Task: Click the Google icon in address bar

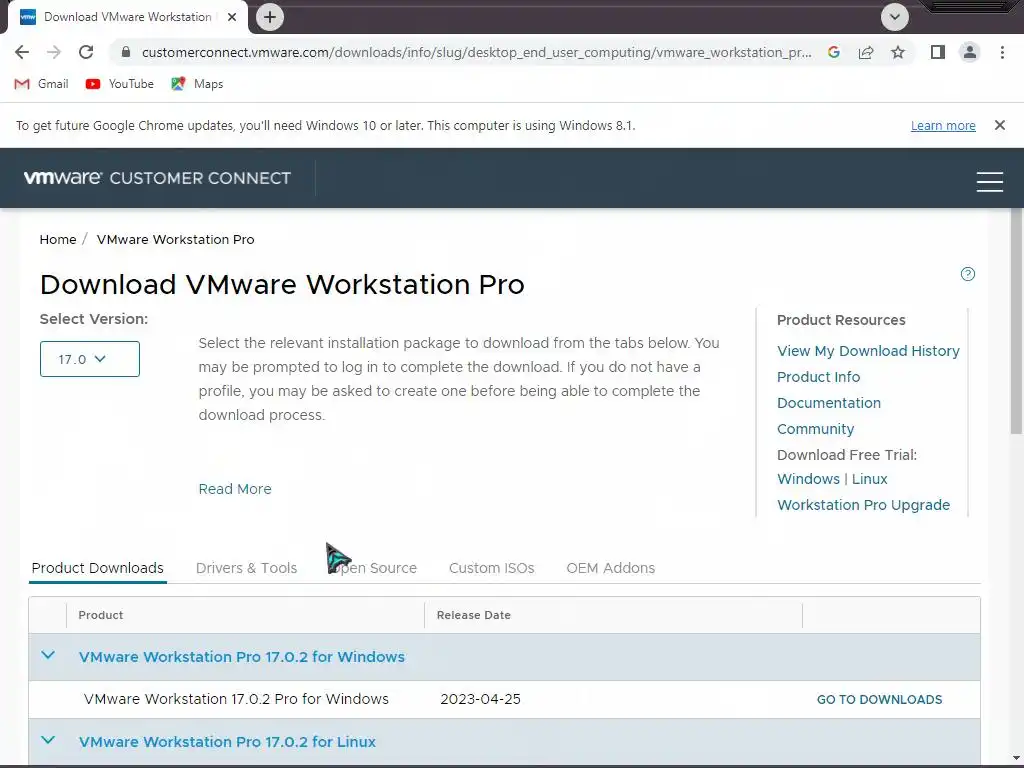Action: (x=833, y=52)
